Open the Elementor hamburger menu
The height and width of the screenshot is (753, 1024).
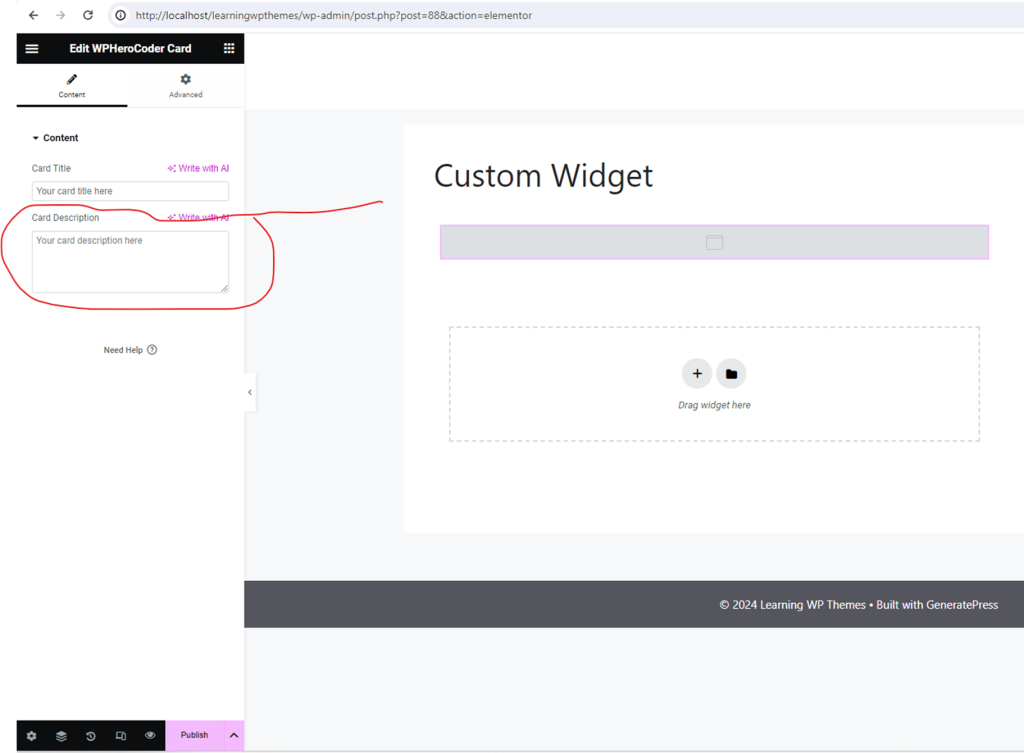32,48
